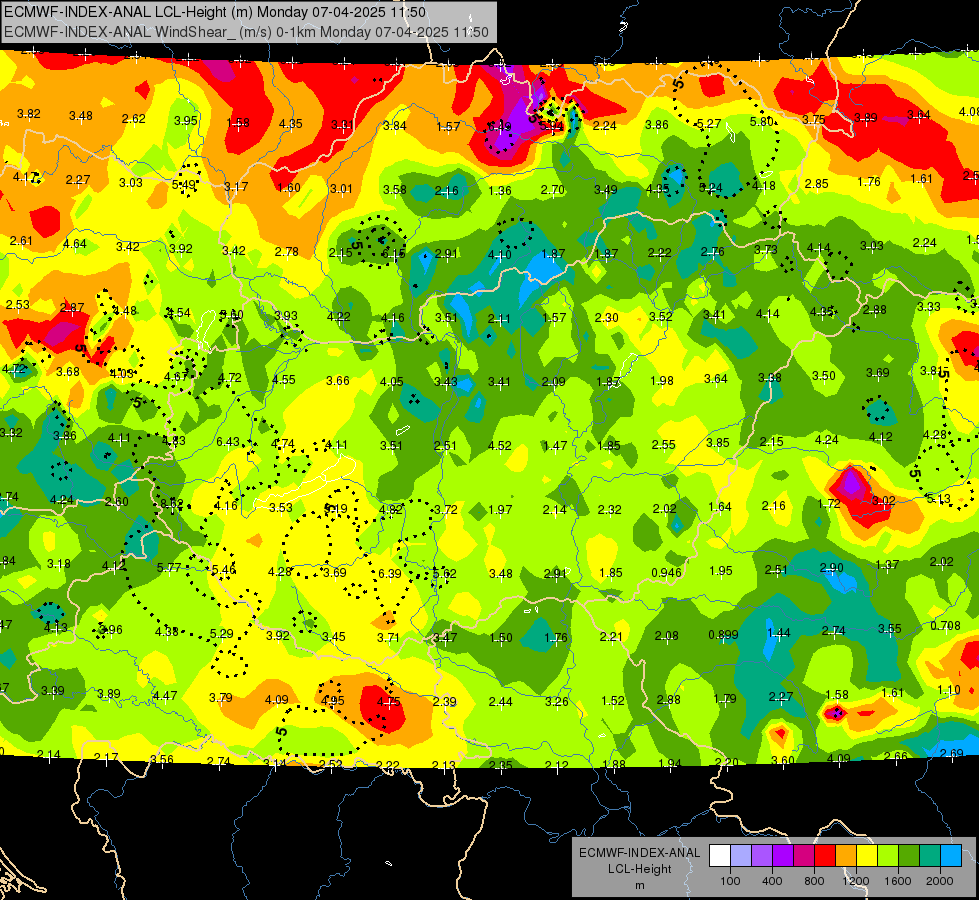Image resolution: width=979 pixels, height=900 pixels.
Task: Click the LCL-Height legend title text
Action: 639,869
